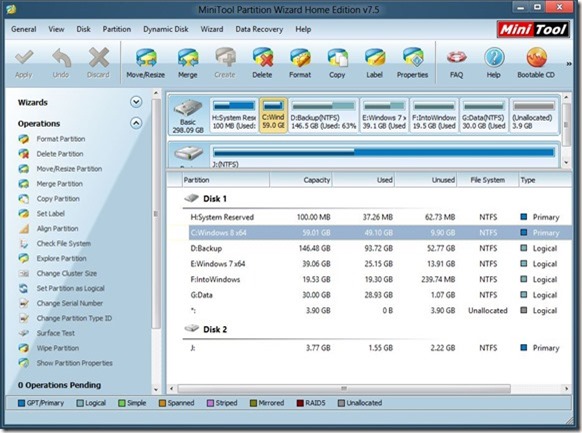
Task: Select the E:Windows 7 x64 row
Action: 380,264
